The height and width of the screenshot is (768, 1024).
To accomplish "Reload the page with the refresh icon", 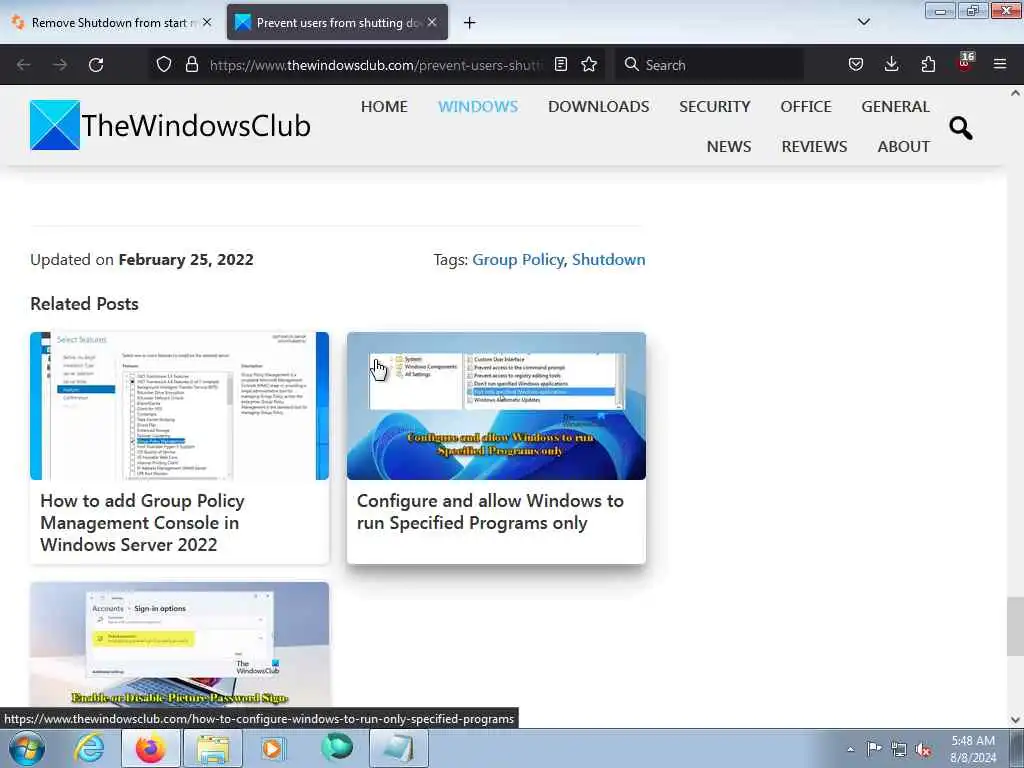I will click(96, 65).
